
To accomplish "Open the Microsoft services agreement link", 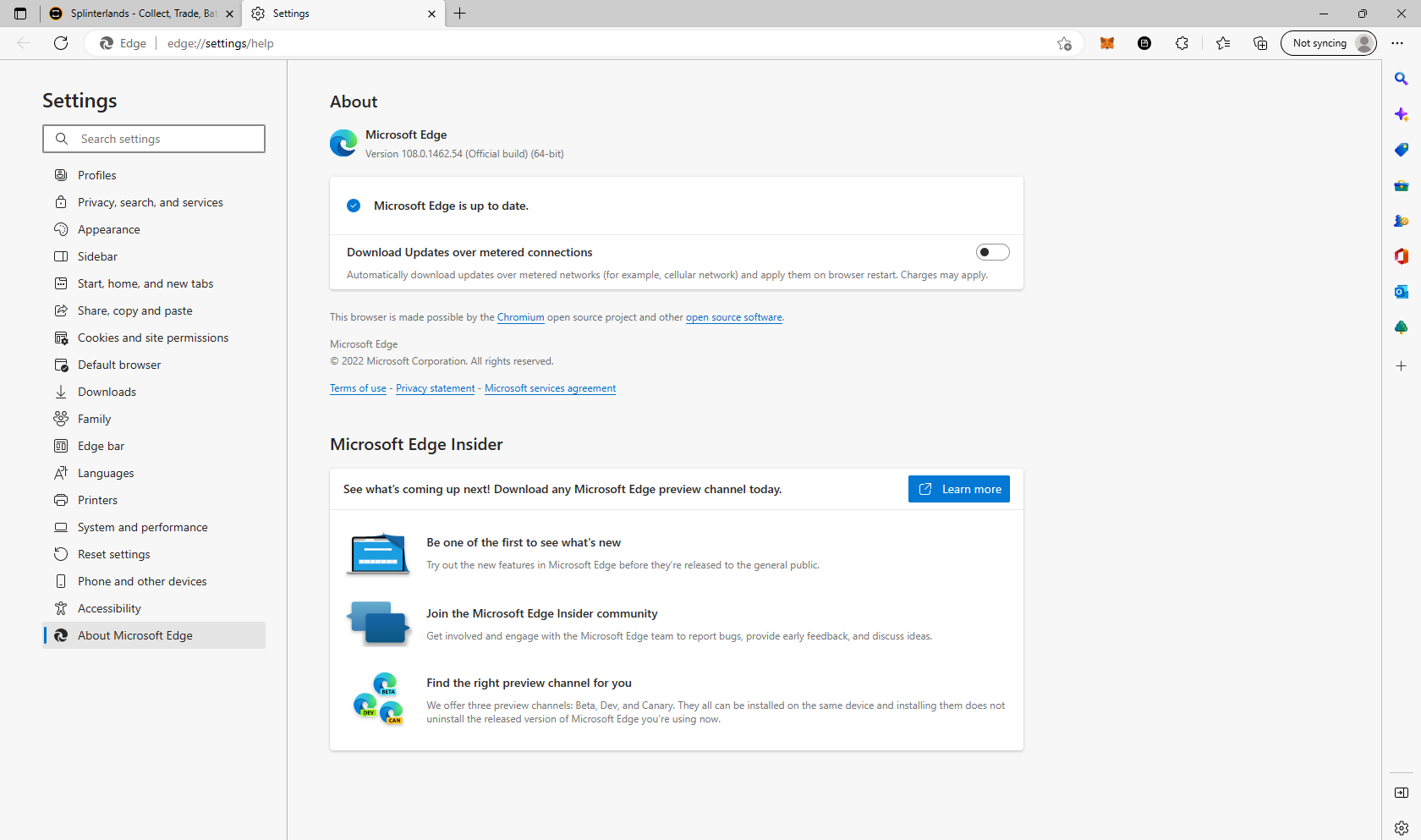I will click(x=550, y=388).
